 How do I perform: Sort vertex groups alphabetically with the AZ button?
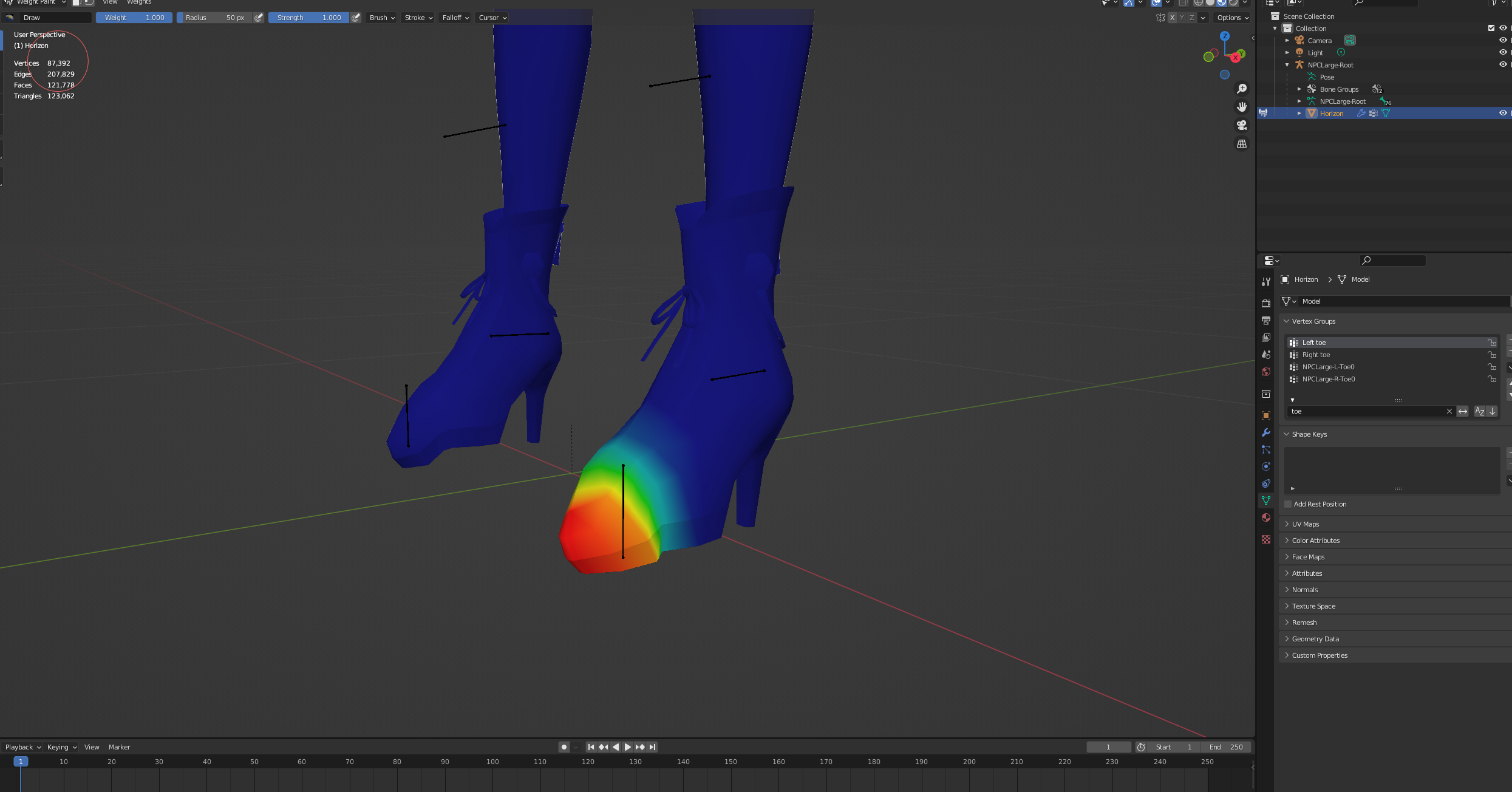1480,411
